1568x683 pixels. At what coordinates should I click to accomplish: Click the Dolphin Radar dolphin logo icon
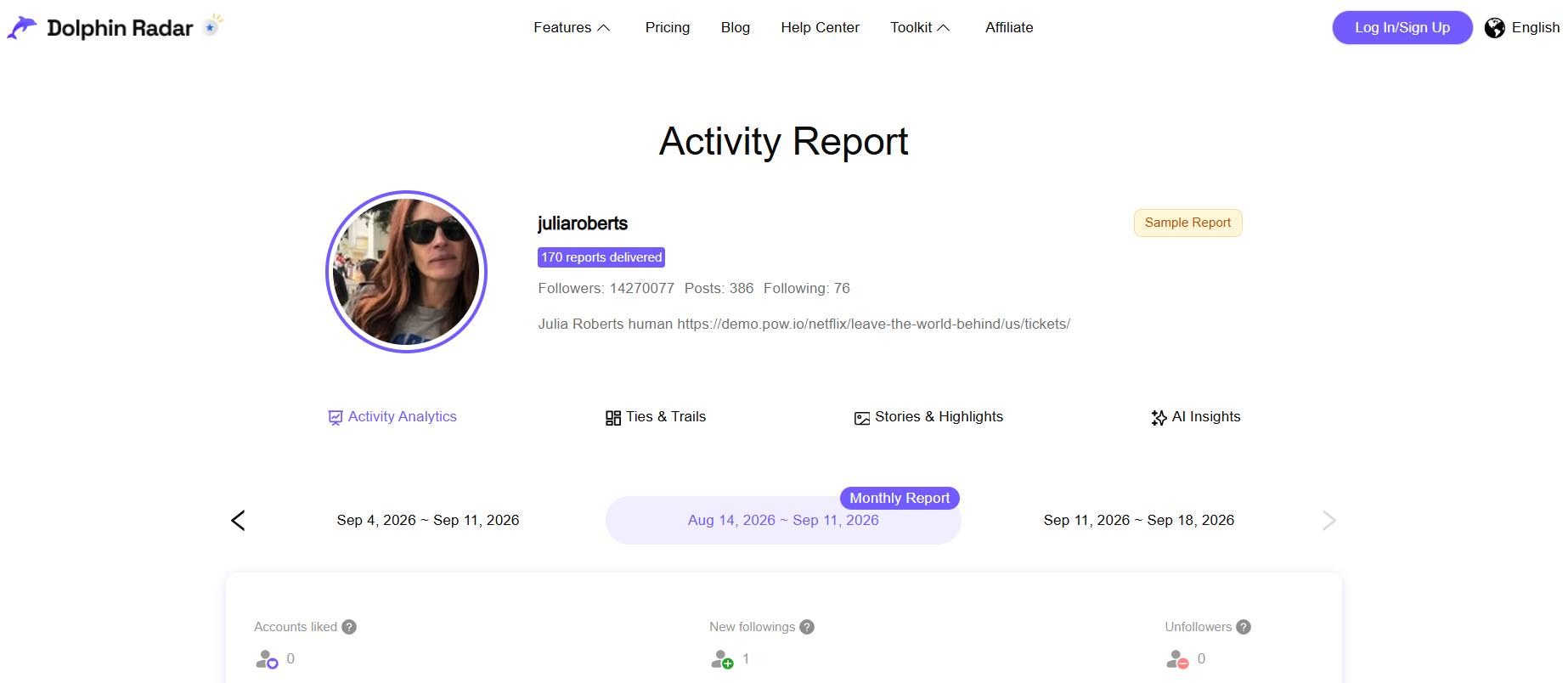click(22, 28)
